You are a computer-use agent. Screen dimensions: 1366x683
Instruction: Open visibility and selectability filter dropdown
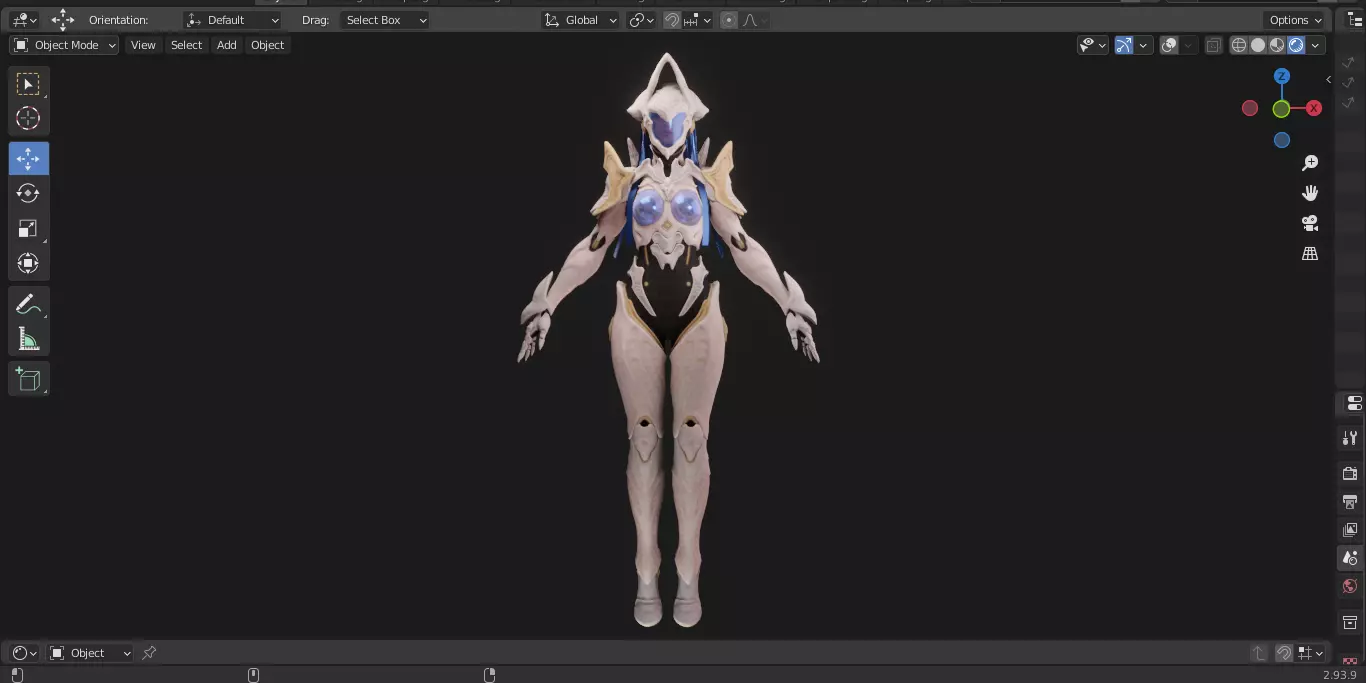point(1092,45)
